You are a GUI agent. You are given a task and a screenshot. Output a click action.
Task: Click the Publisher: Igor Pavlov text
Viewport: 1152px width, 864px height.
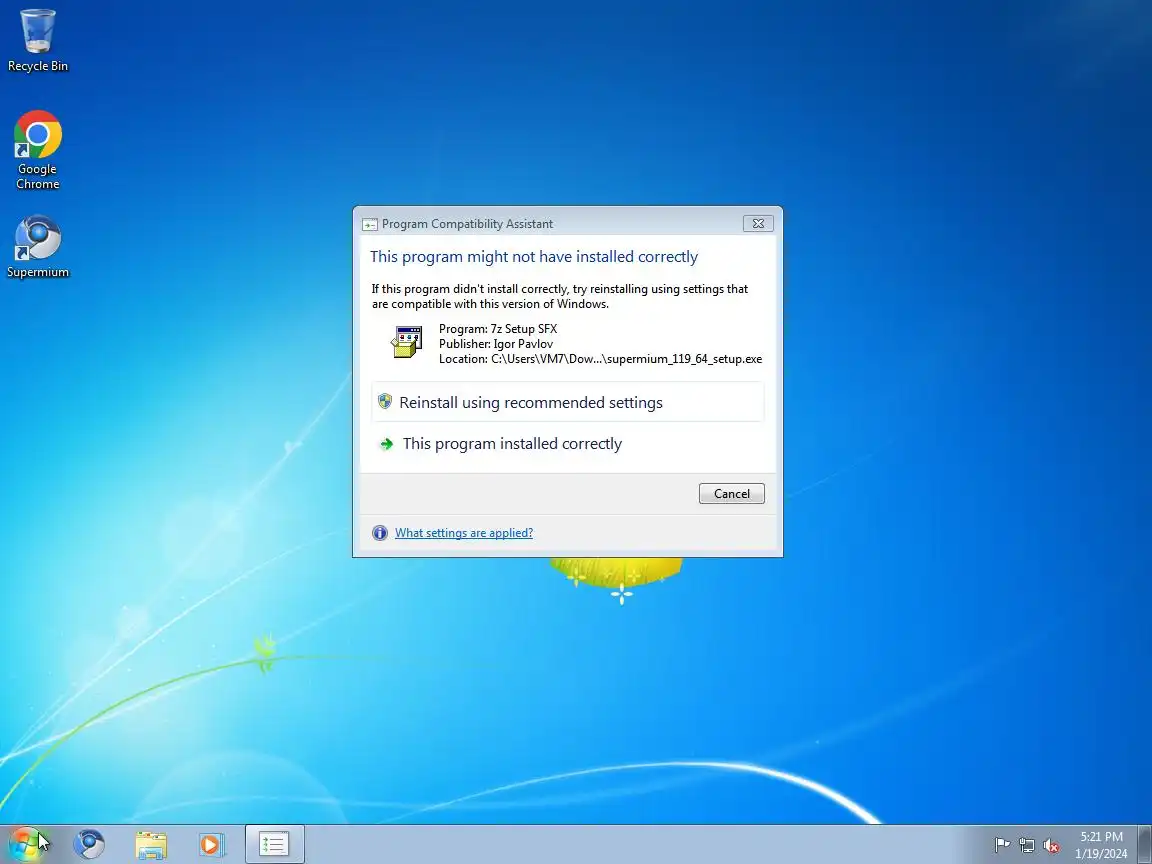click(496, 343)
